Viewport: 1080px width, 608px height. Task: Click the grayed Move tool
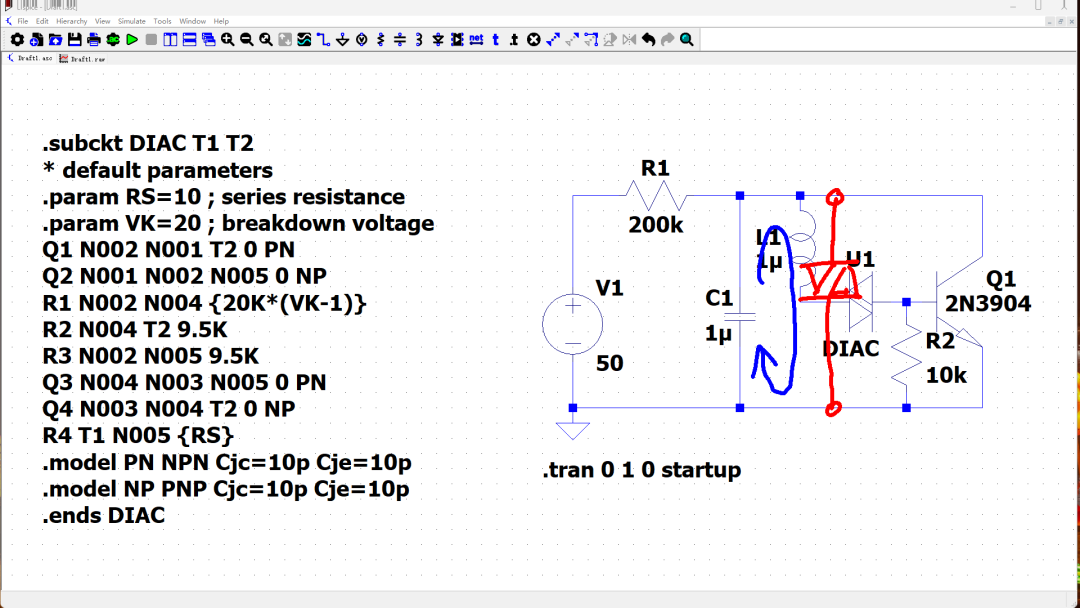pyautogui.click(x=572, y=40)
